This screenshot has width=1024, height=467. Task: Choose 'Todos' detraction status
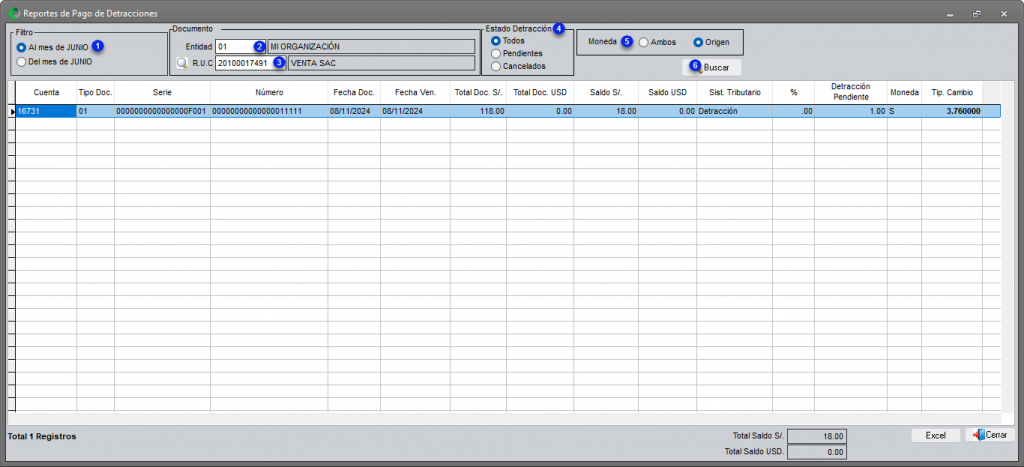click(508, 40)
